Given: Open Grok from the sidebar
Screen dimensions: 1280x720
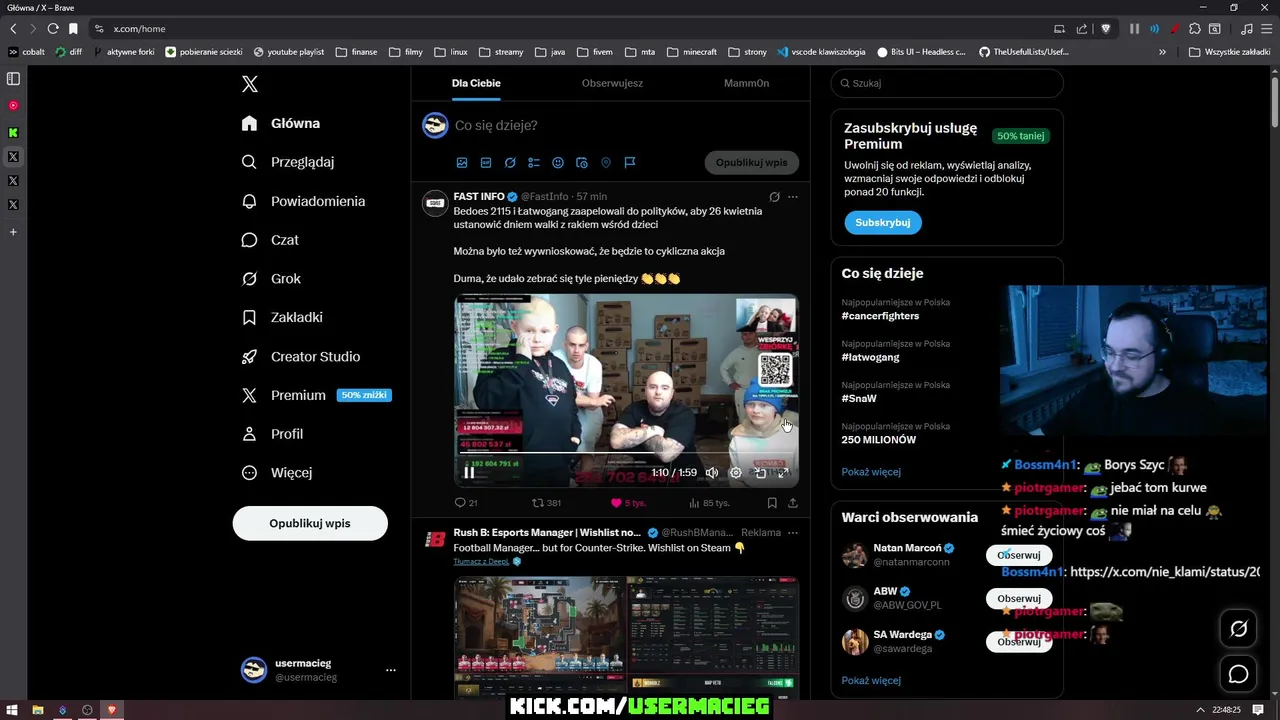Looking at the screenshot, I should pos(271,279).
